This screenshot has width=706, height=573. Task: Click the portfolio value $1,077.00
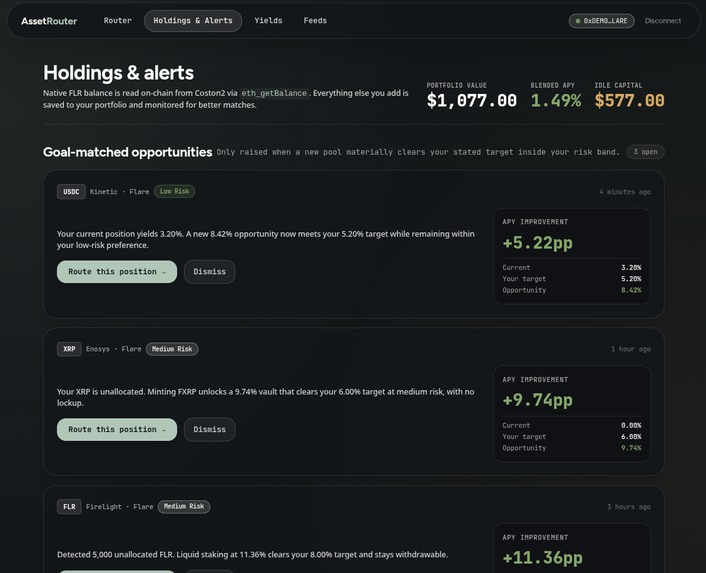471,100
